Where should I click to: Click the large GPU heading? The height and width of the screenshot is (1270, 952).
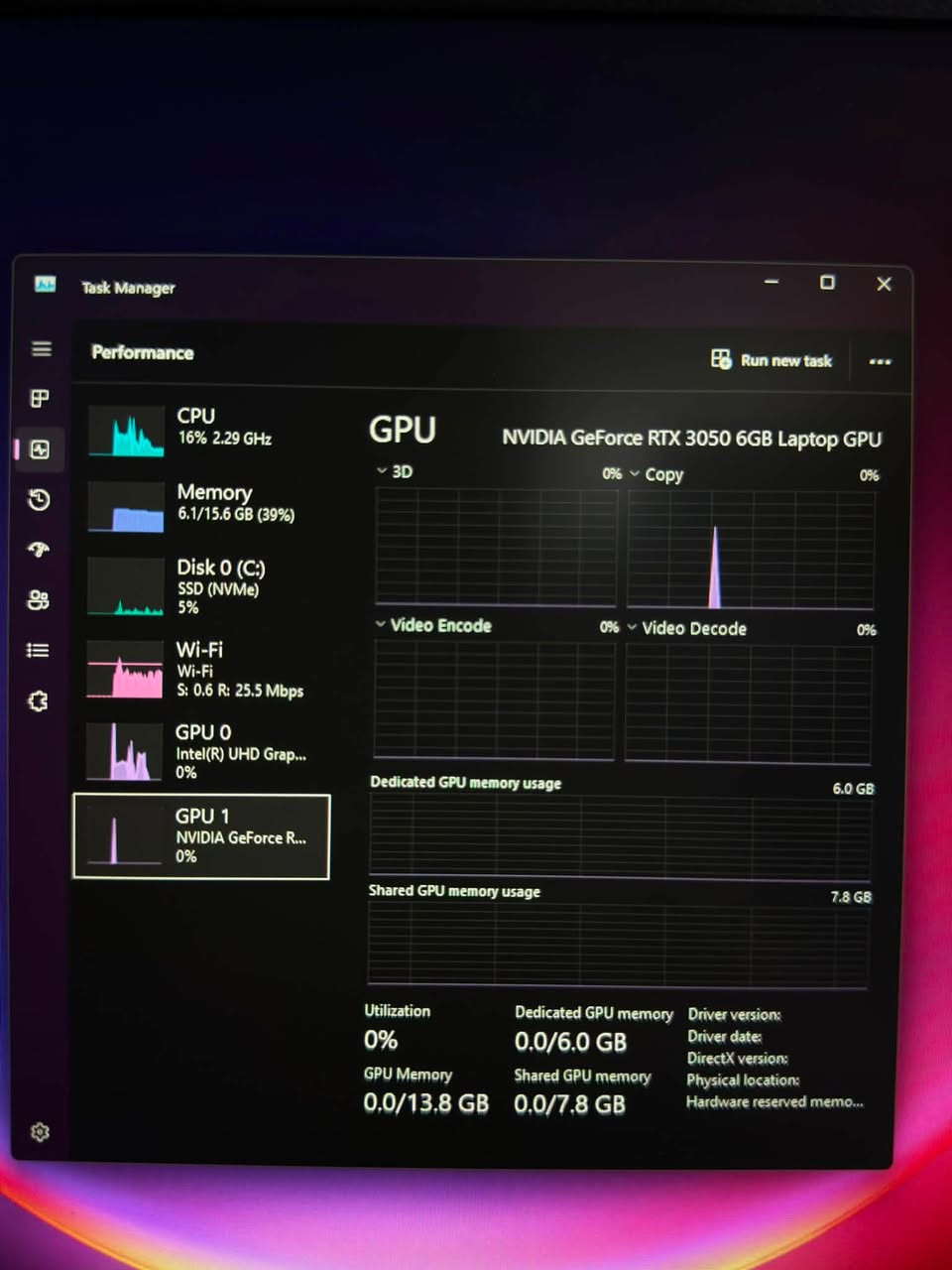click(403, 429)
